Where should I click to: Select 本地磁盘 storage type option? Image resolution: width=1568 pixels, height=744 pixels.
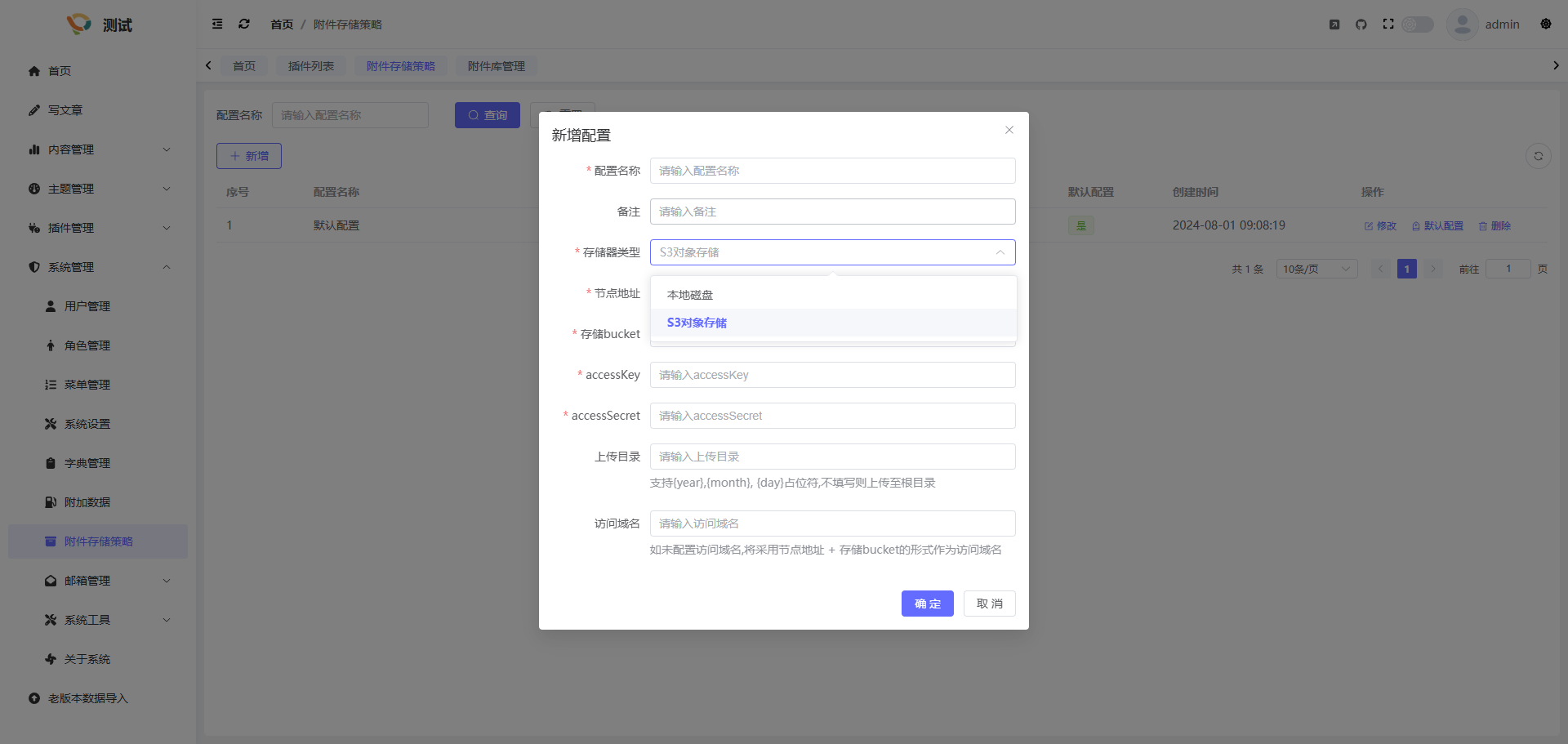click(690, 295)
